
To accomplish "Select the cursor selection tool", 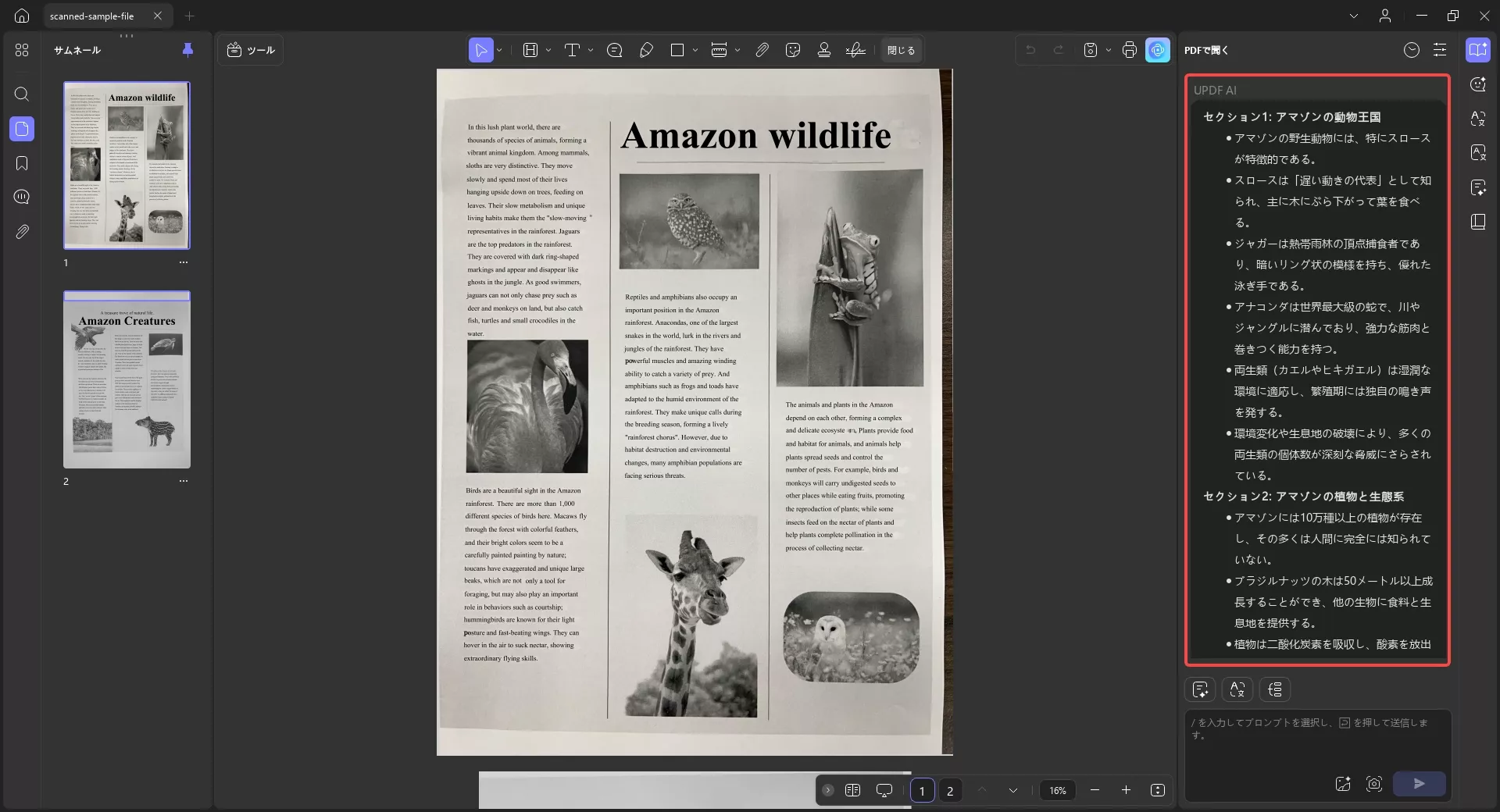I will point(481,50).
